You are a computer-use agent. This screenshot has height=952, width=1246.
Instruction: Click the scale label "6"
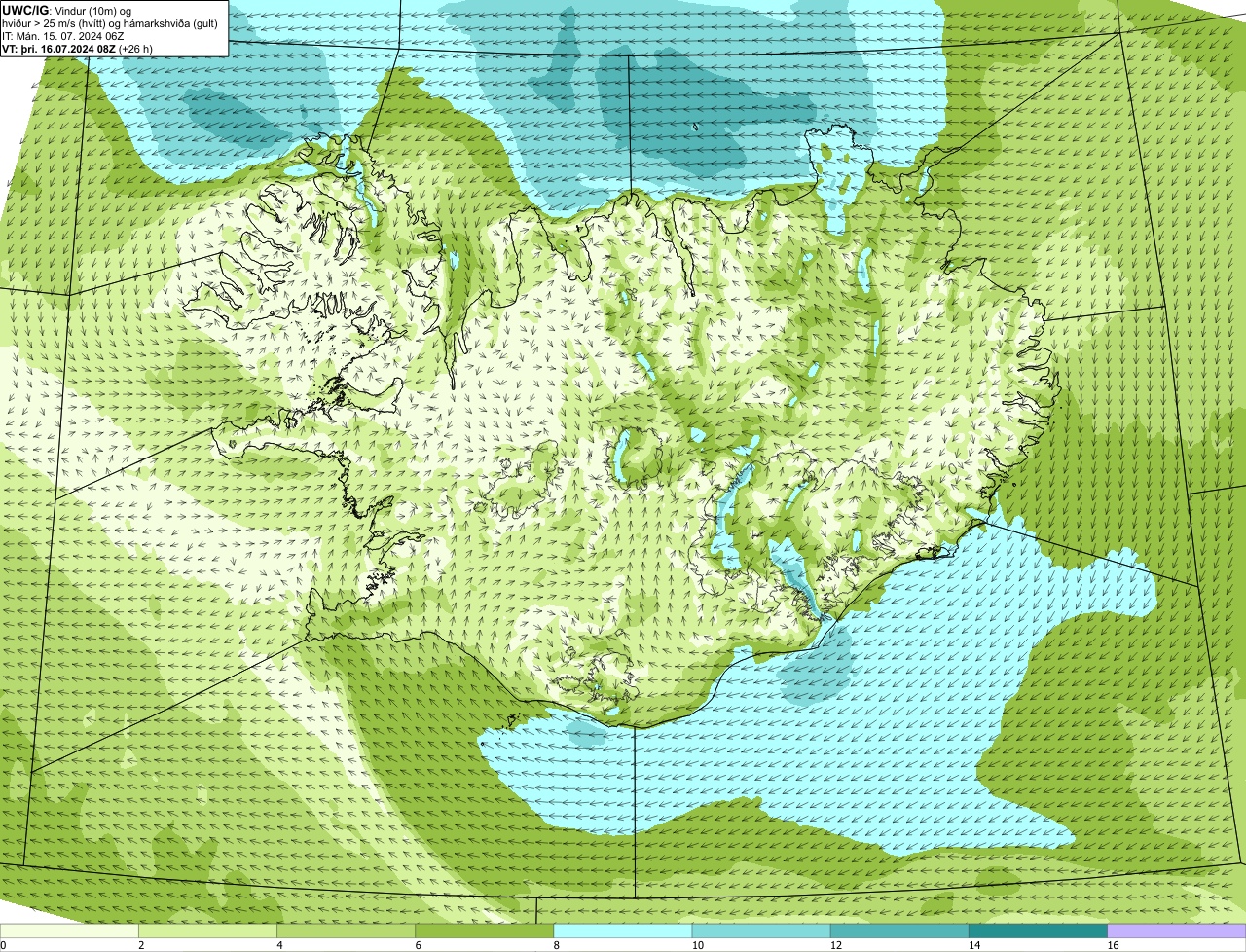tap(418, 945)
